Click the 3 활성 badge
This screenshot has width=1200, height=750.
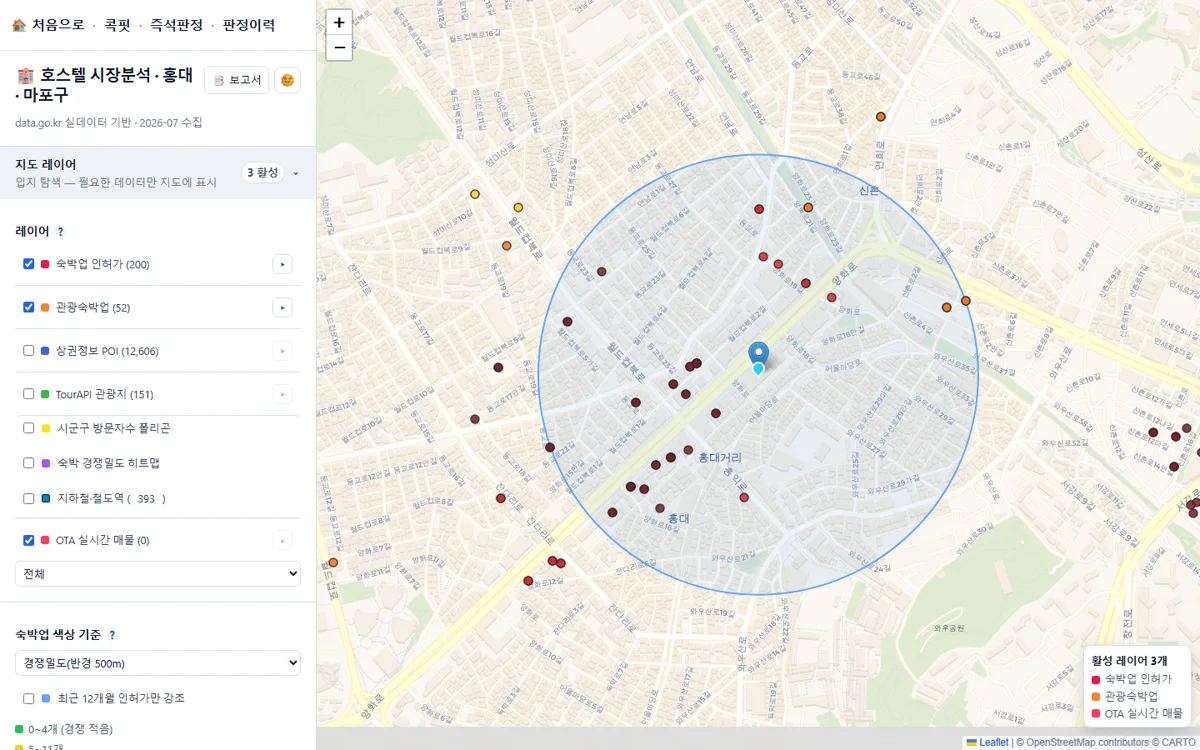[x=262, y=173]
